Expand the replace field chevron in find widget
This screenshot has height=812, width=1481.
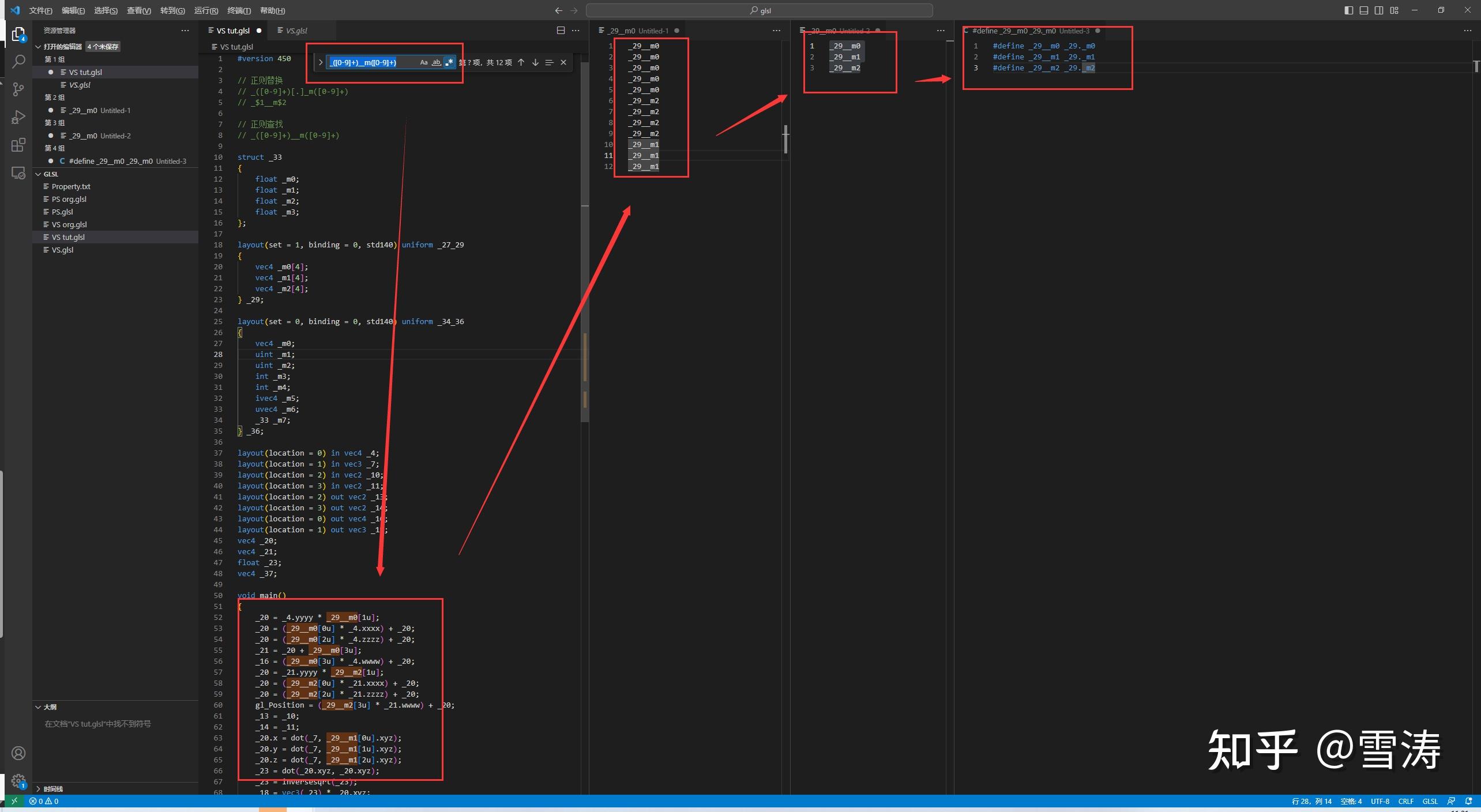click(321, 62)
